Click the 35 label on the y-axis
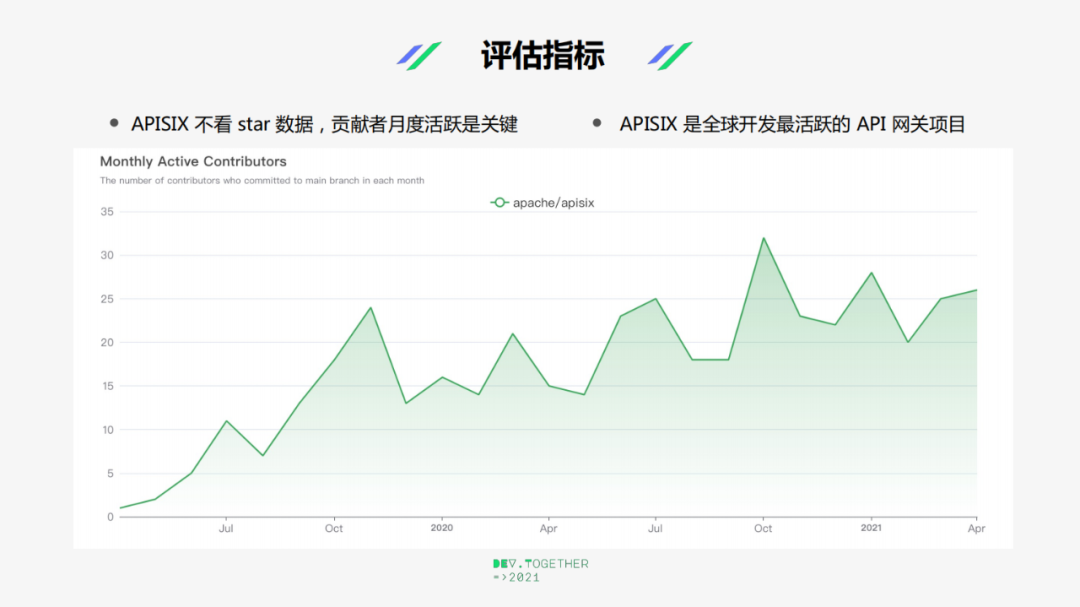The image size is (1080, 607). coord(107,212)
